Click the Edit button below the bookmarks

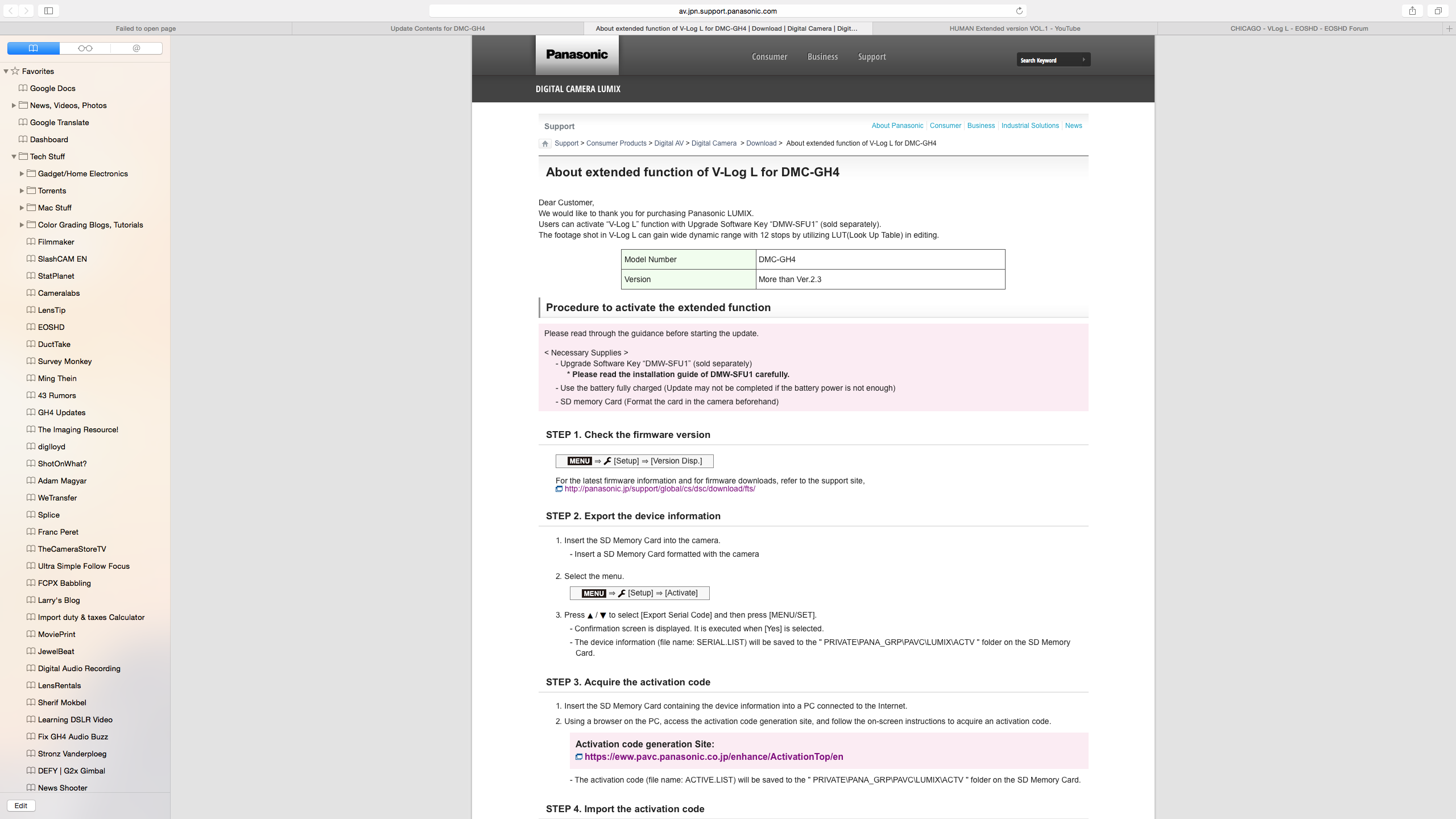point(21,805)
